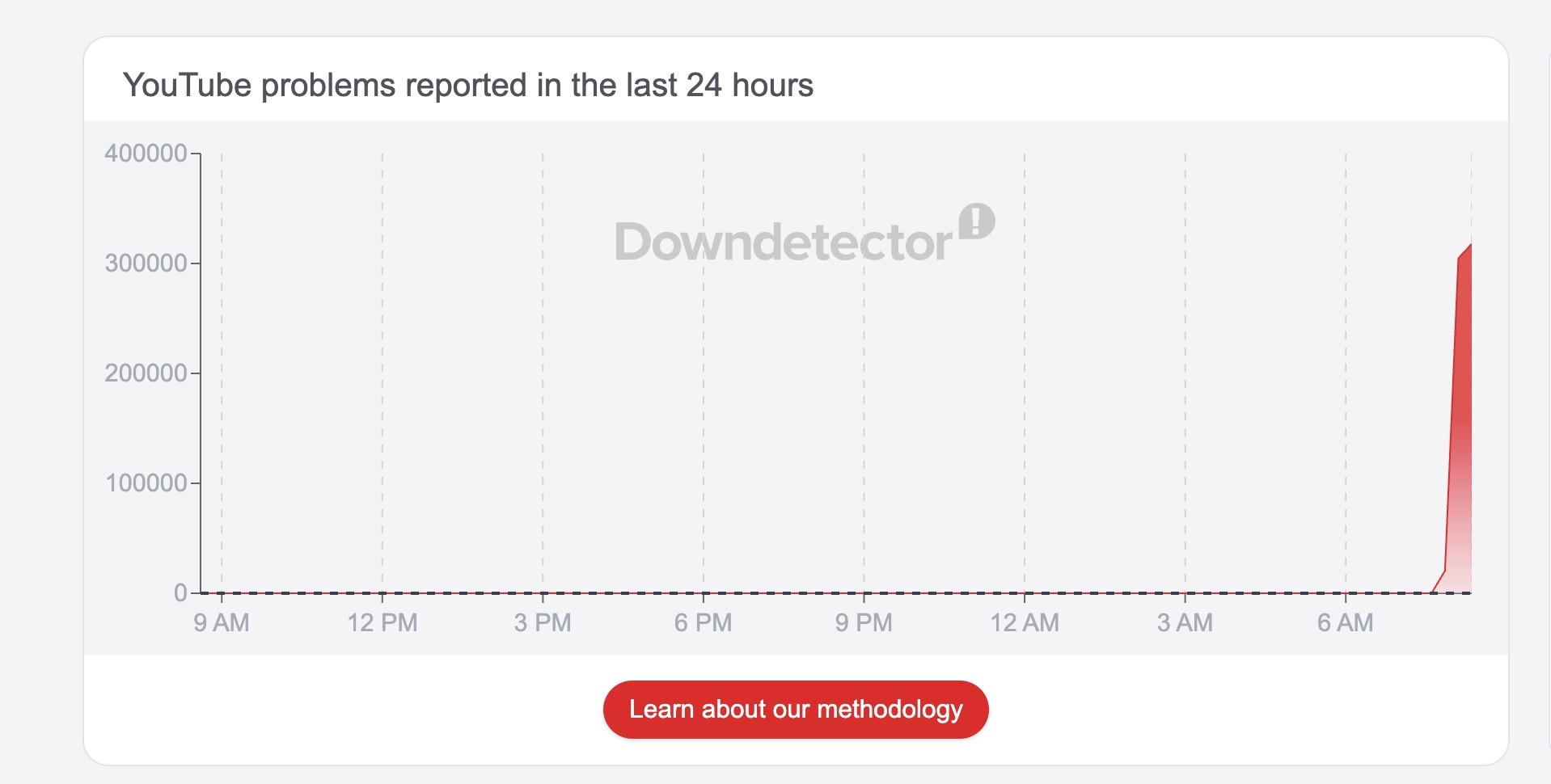Click the 300000 y-axis value
1551x784 pixels.
coord(146,263)
